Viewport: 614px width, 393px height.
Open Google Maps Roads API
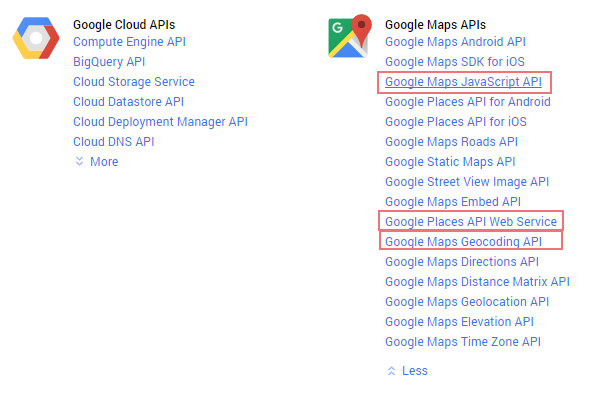pyautogui.click(x=451, y=142)
